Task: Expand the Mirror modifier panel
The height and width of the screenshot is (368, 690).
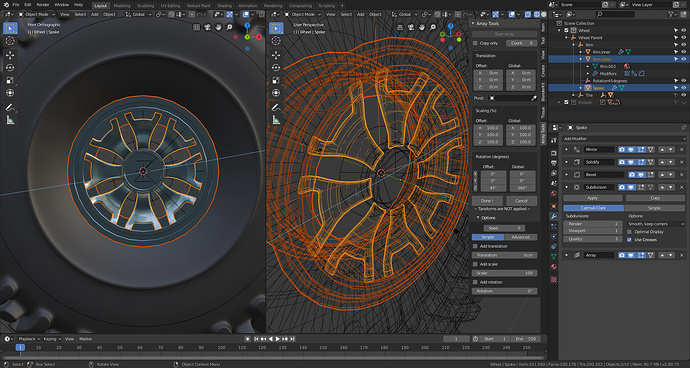Action: [x=566, y=150]
